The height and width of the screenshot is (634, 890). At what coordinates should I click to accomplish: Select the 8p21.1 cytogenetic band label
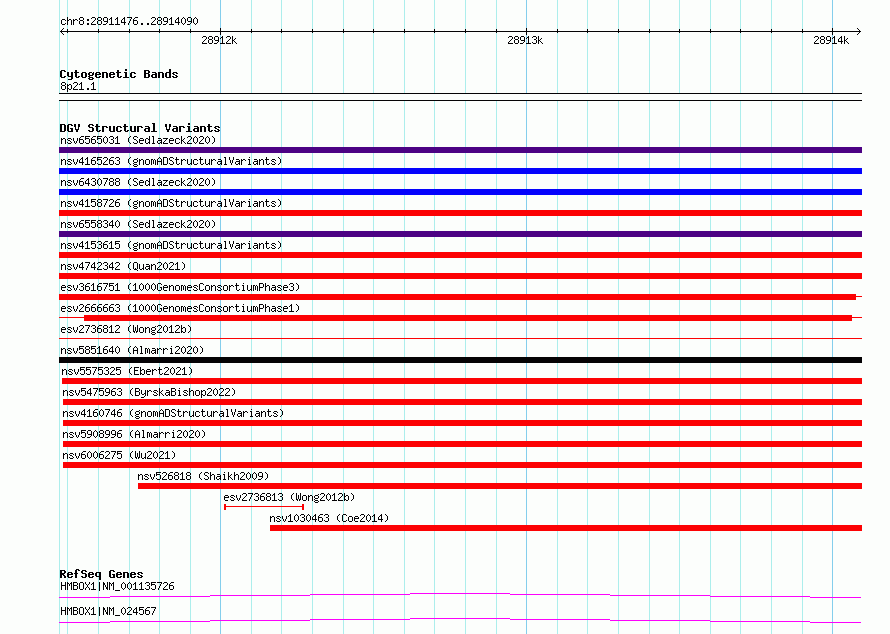(x=78, y=86)
